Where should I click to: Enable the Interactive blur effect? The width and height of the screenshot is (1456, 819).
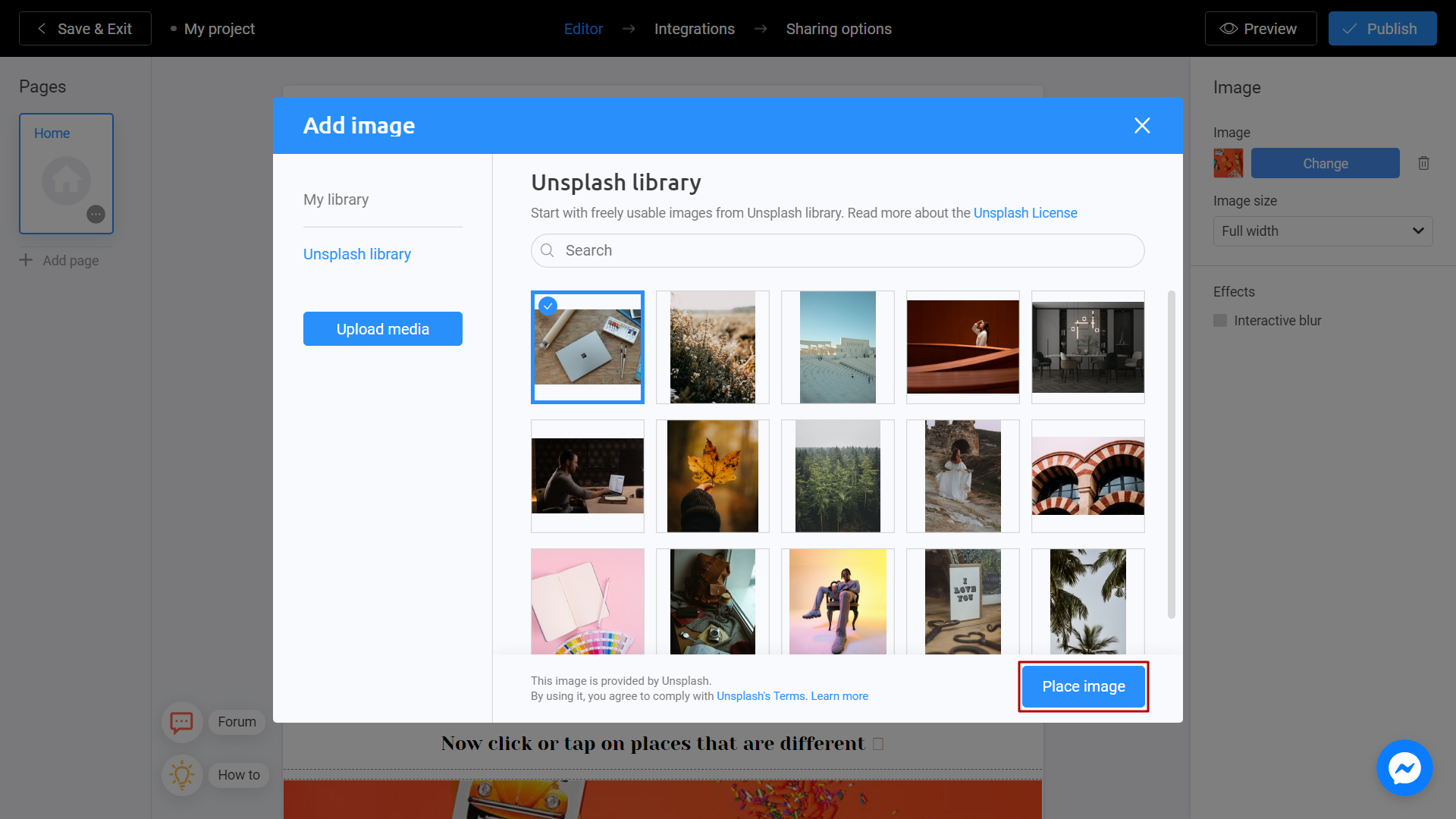point(1221,320)
